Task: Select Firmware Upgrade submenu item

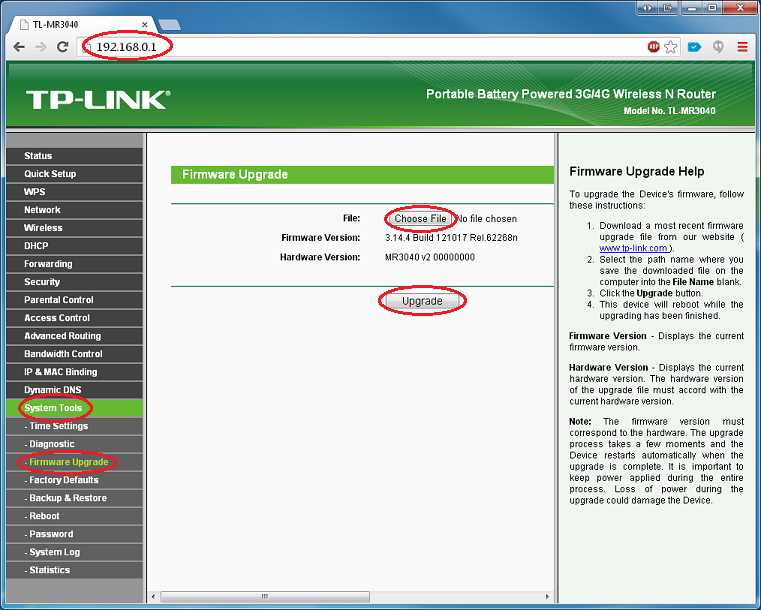Action: [75, 462]
